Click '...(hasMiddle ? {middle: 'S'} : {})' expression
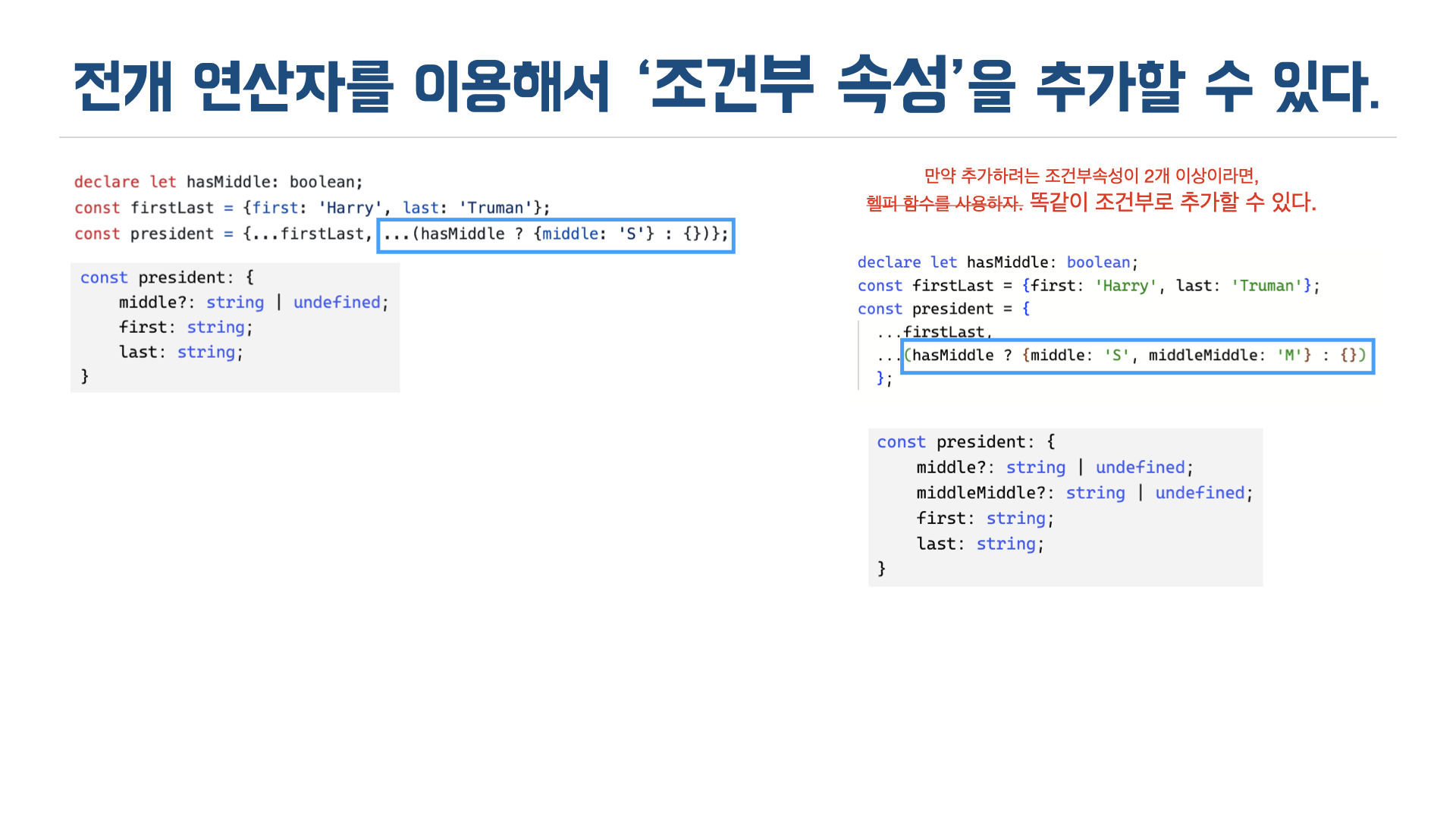This screenshot has width=1456, height=819. click(556, 234)
